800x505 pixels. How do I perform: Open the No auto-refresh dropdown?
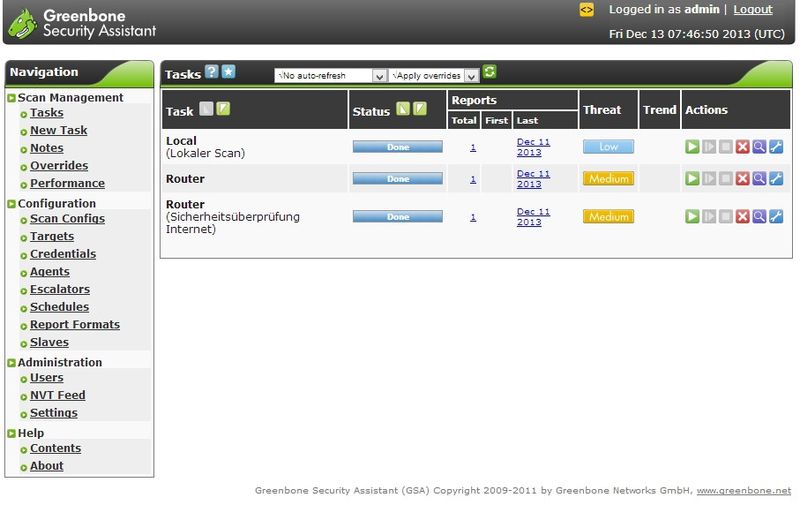(330, 75)
